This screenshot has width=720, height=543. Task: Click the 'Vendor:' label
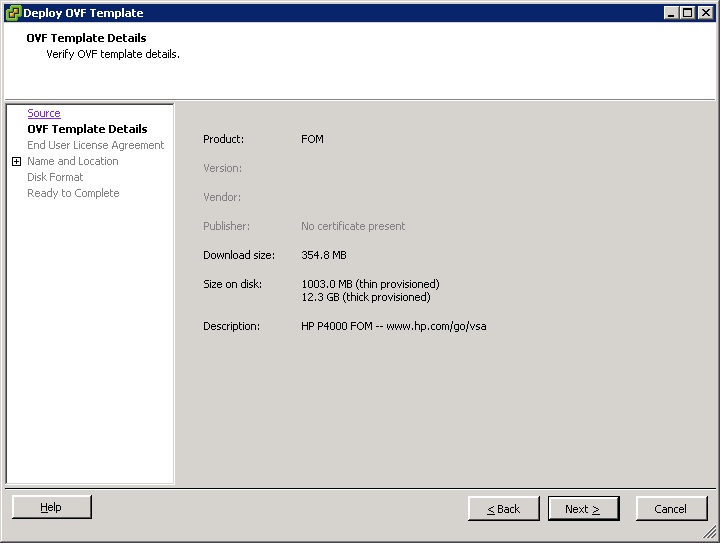click(x=222, y=197)
